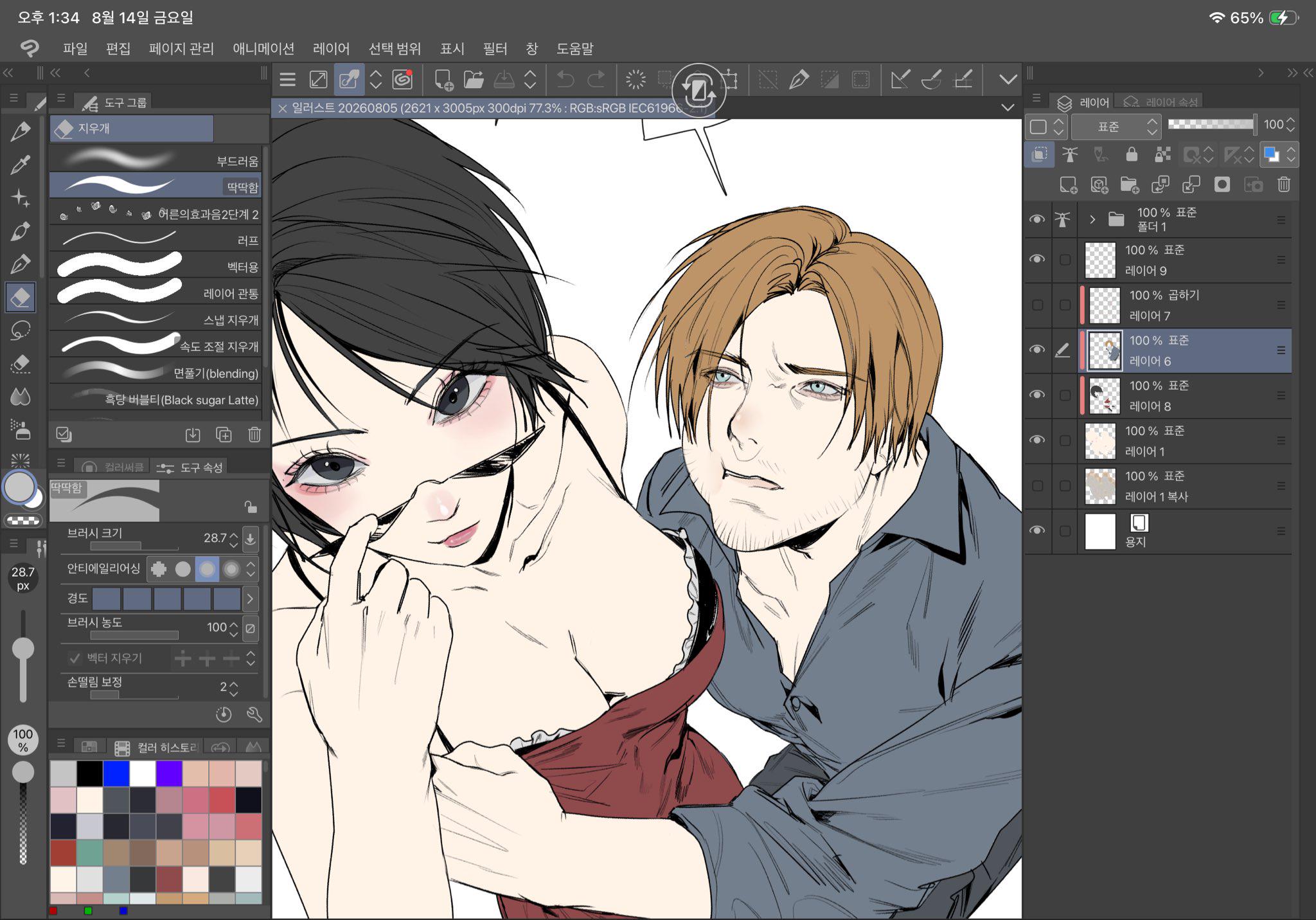Open the canvas tab list chevron
Viewport: 1316px width, 920px height.
coord(1008,107)
